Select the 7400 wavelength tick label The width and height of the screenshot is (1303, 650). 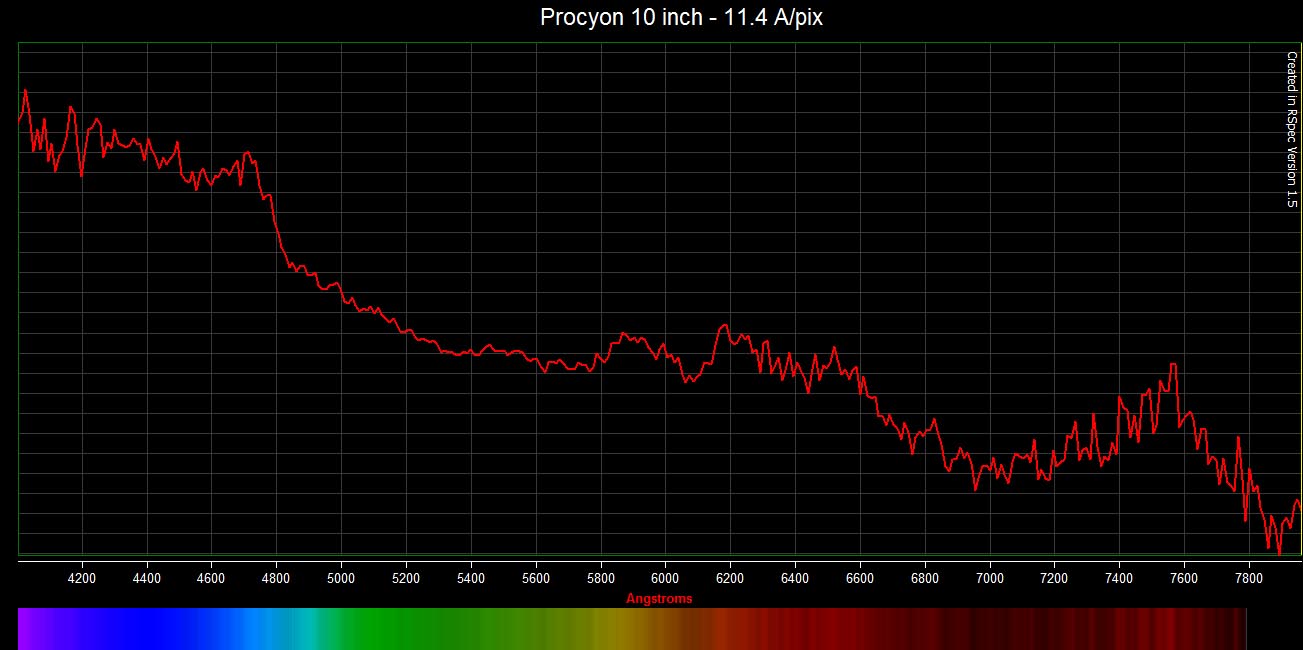[x=1119, y=578]
